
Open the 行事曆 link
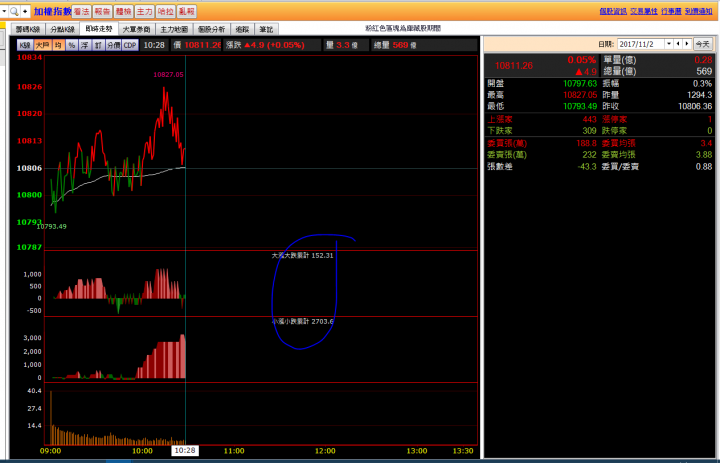pos(671,11)
